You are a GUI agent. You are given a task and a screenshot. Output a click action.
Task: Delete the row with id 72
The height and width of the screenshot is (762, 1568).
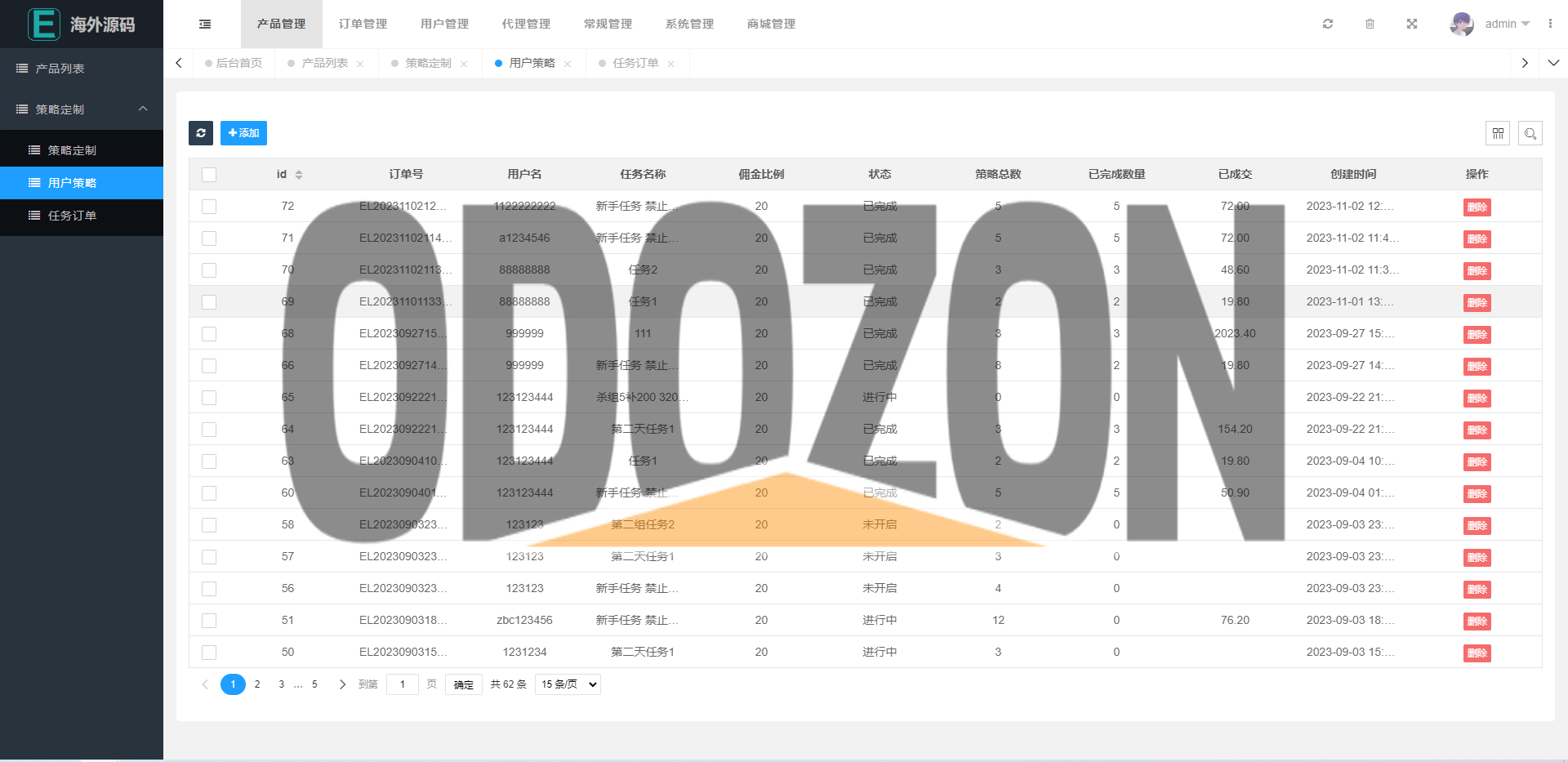click(1477, 207)
